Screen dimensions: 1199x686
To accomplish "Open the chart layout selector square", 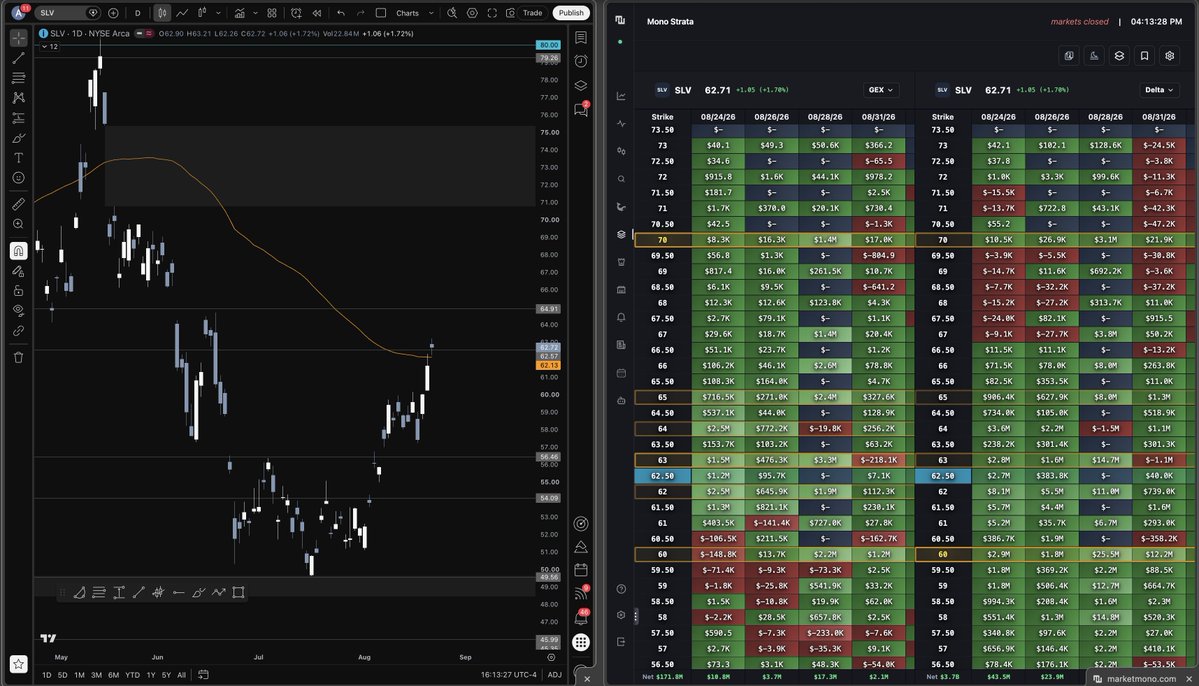I will (x=381, y=13).
